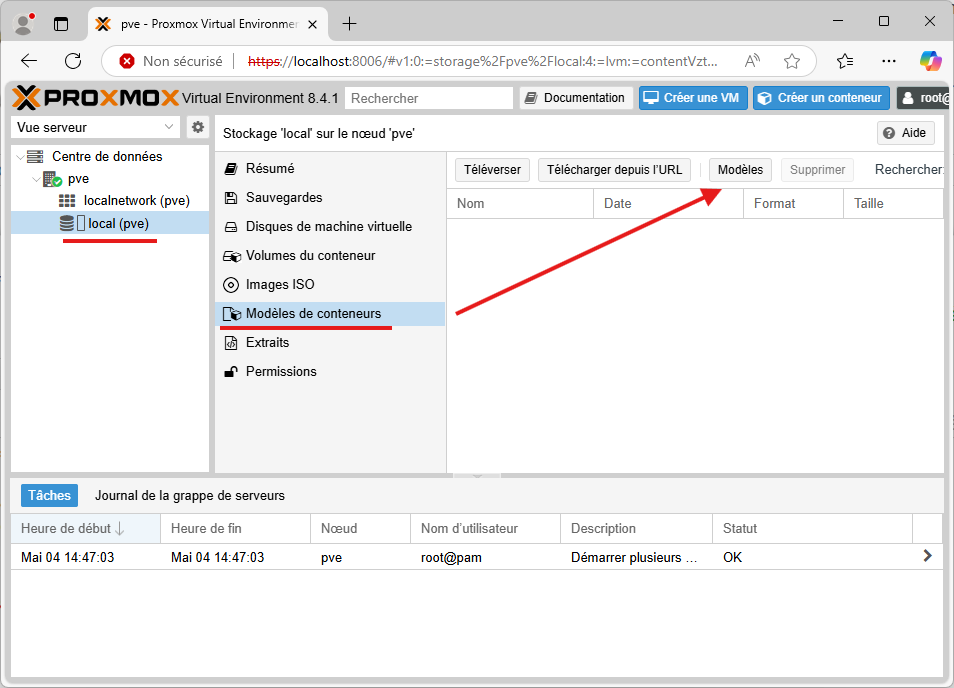
Task: Click the Résumé book icon
Action: [231, 169]
